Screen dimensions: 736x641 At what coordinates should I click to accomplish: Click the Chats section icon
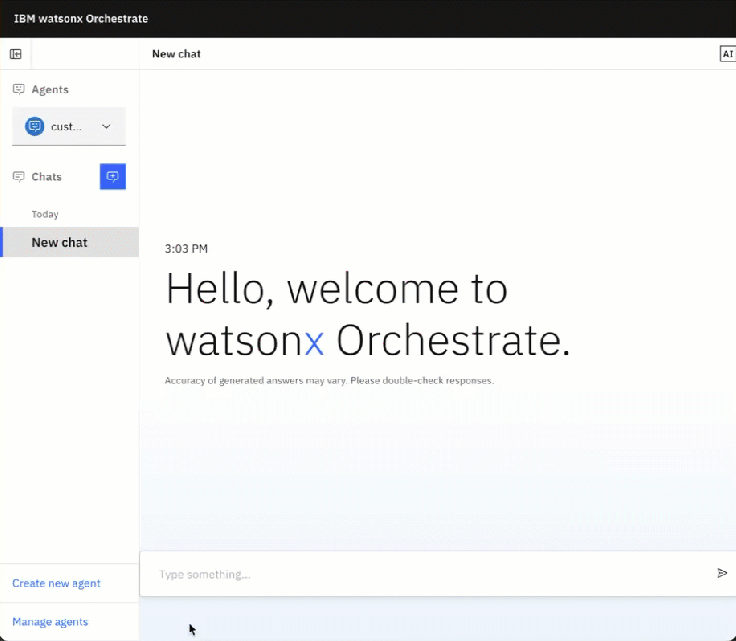(18, 177)
